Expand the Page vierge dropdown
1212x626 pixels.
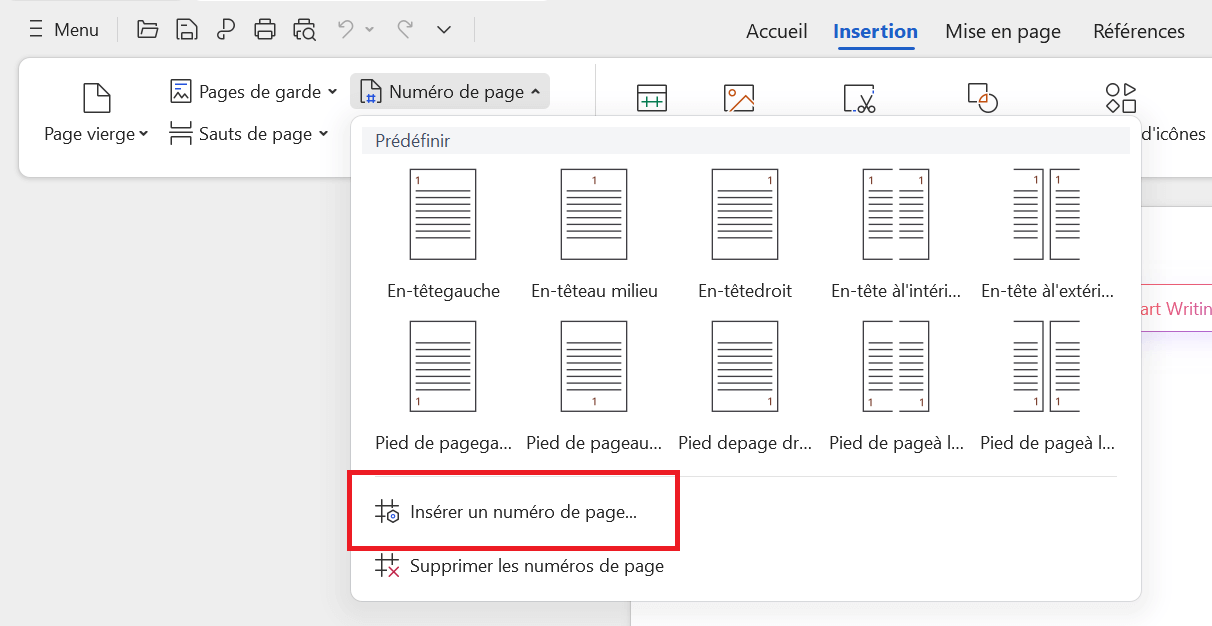coord(96,134)
